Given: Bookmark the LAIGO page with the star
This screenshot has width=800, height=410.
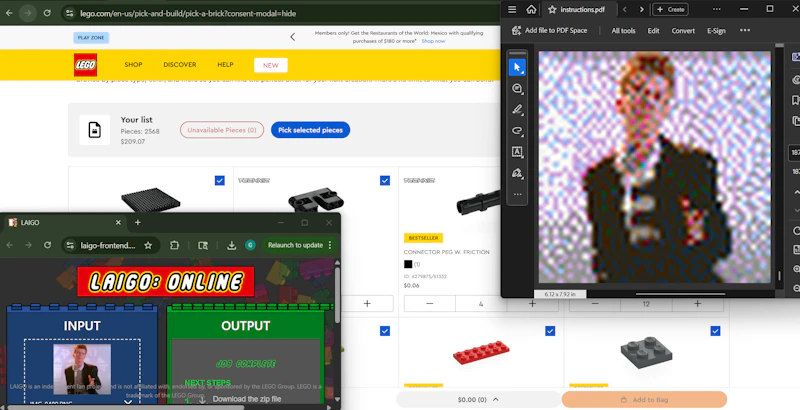Looking at the screenshot, I should pos(148,245).
